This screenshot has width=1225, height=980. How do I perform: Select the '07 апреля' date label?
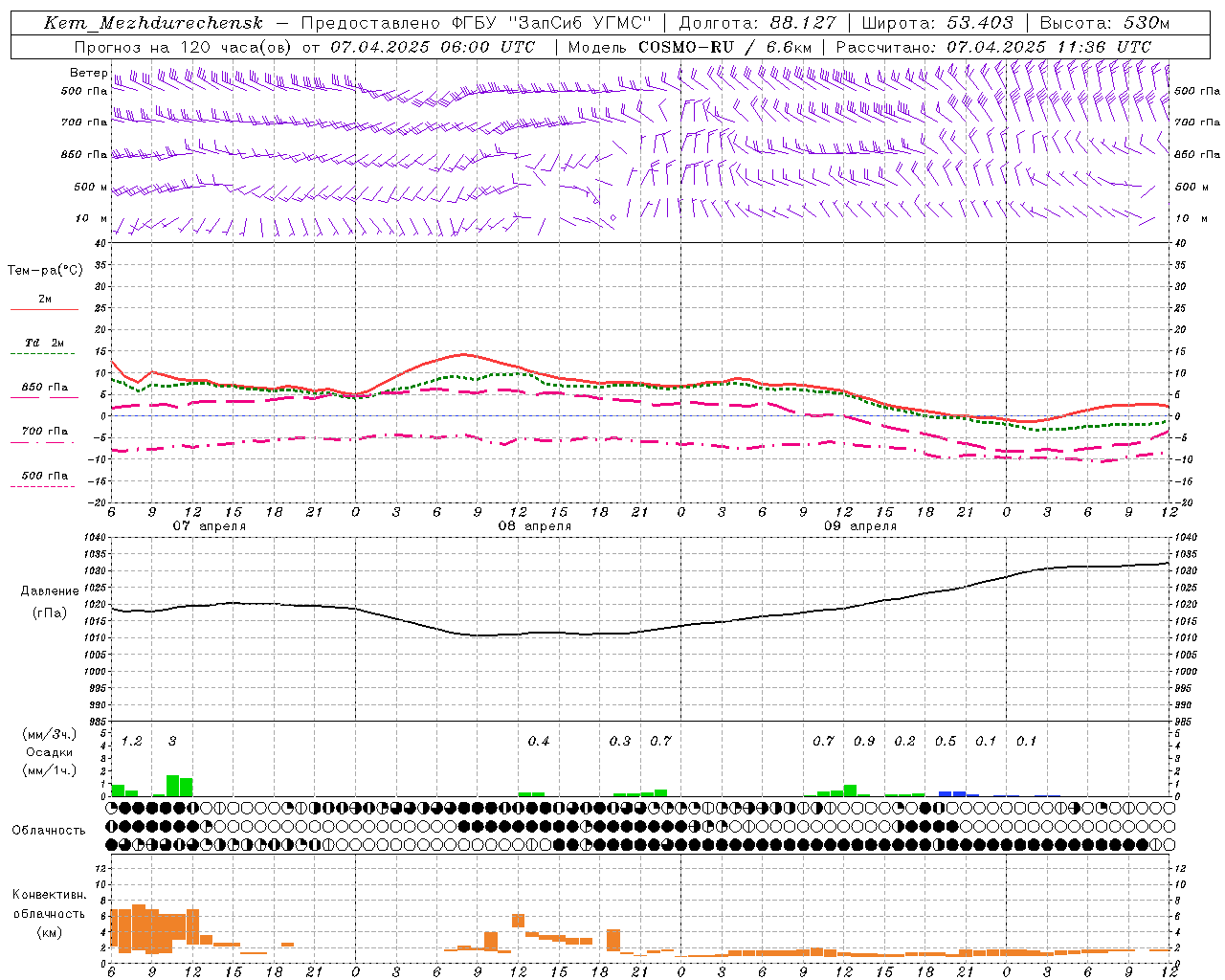(210, 526)
